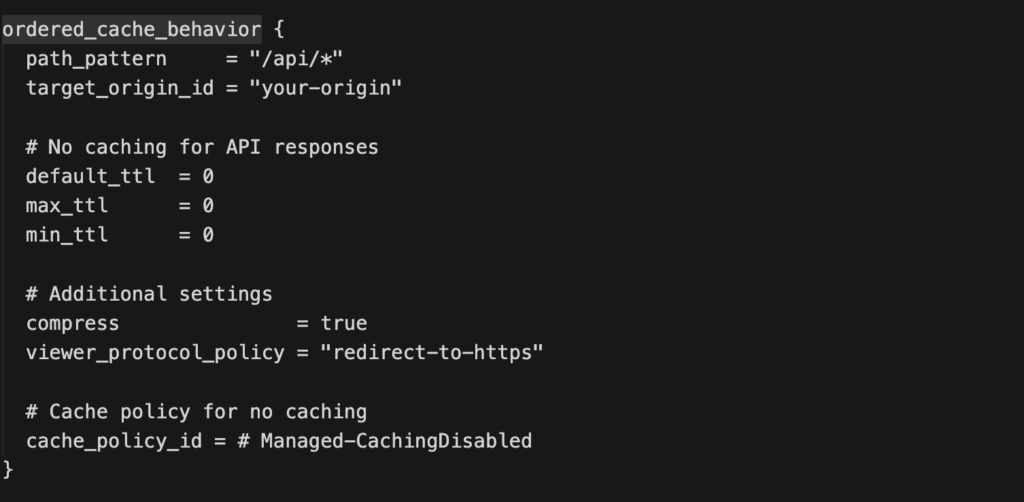The image size is (1024, 502).
Task: Click the compress attribute name
Action: point(73,323)
